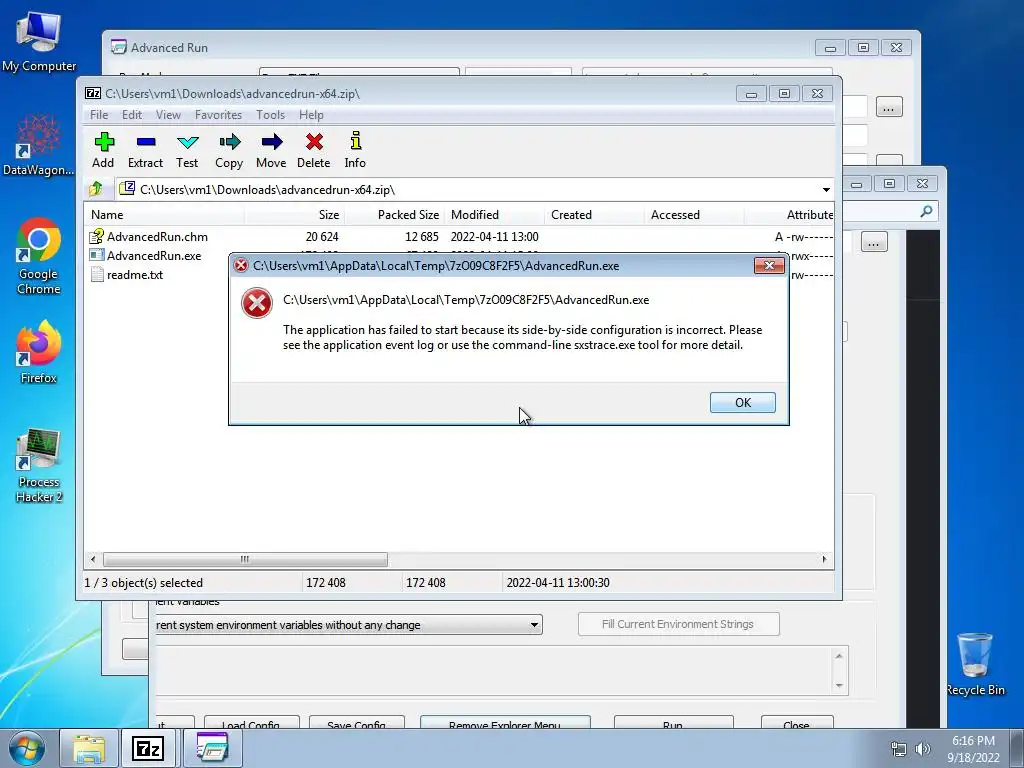This screenshot has width=1024, height=768.
Task: Click the Run button in Advanced Run
Action: (673, 724)
